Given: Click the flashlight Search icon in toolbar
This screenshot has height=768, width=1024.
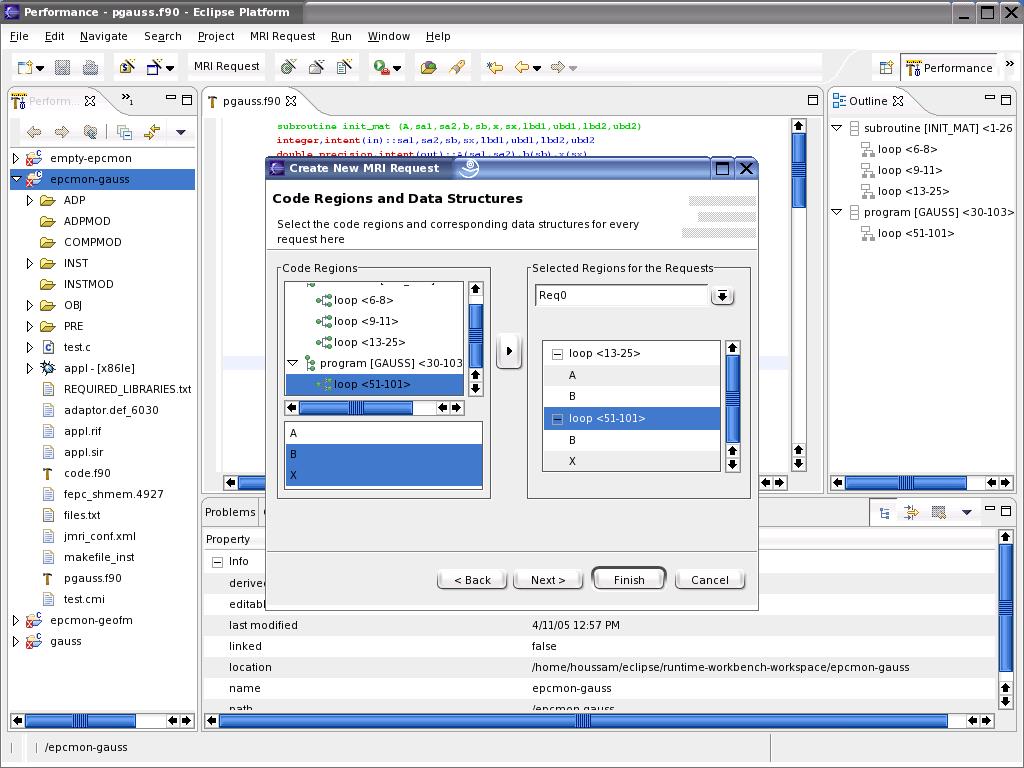Looking at the screenshot, I should tap(457, 67).
